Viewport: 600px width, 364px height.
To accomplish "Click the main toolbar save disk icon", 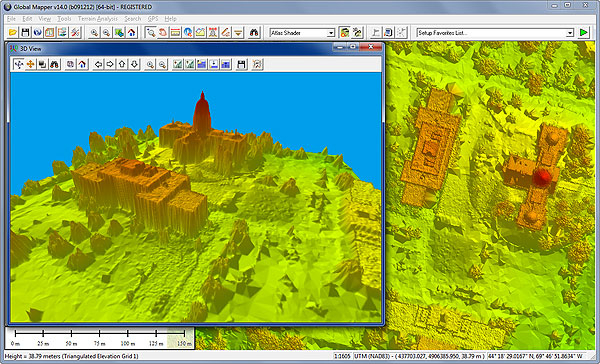I will pos(25,33).
